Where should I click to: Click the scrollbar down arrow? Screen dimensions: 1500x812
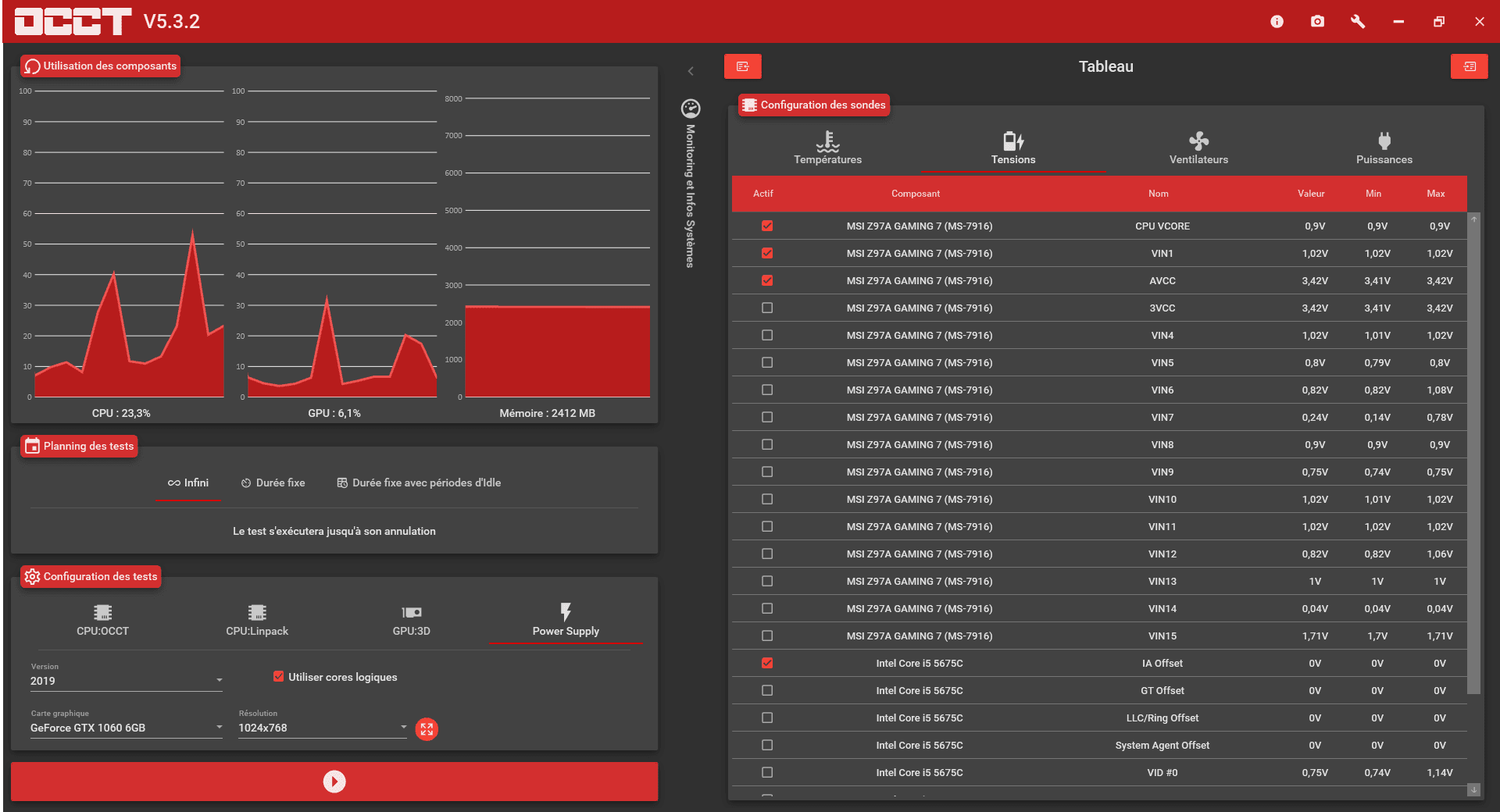1473,790
